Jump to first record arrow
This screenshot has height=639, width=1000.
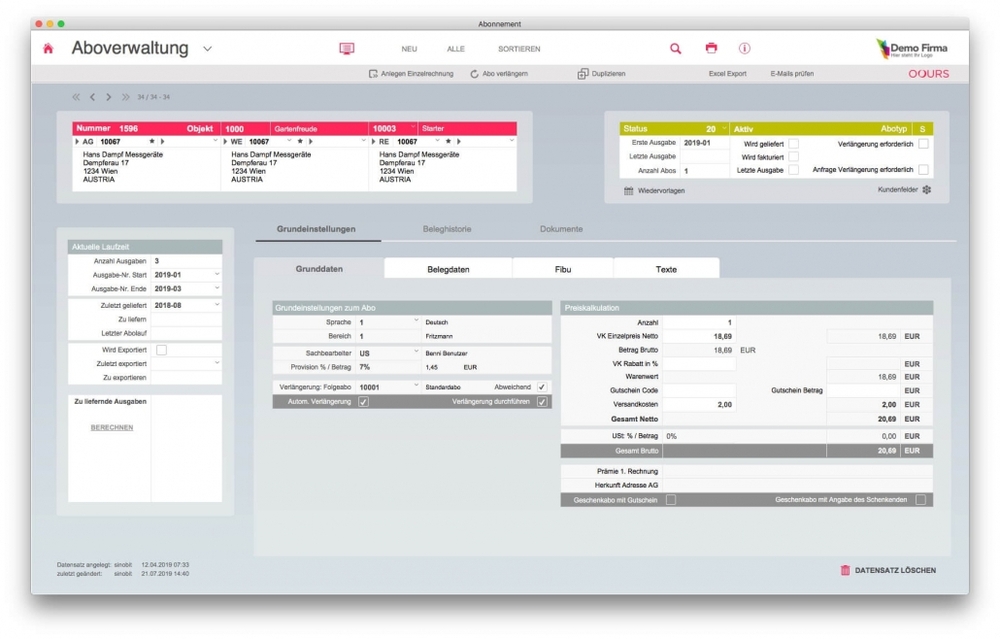(x=76, y=97)
